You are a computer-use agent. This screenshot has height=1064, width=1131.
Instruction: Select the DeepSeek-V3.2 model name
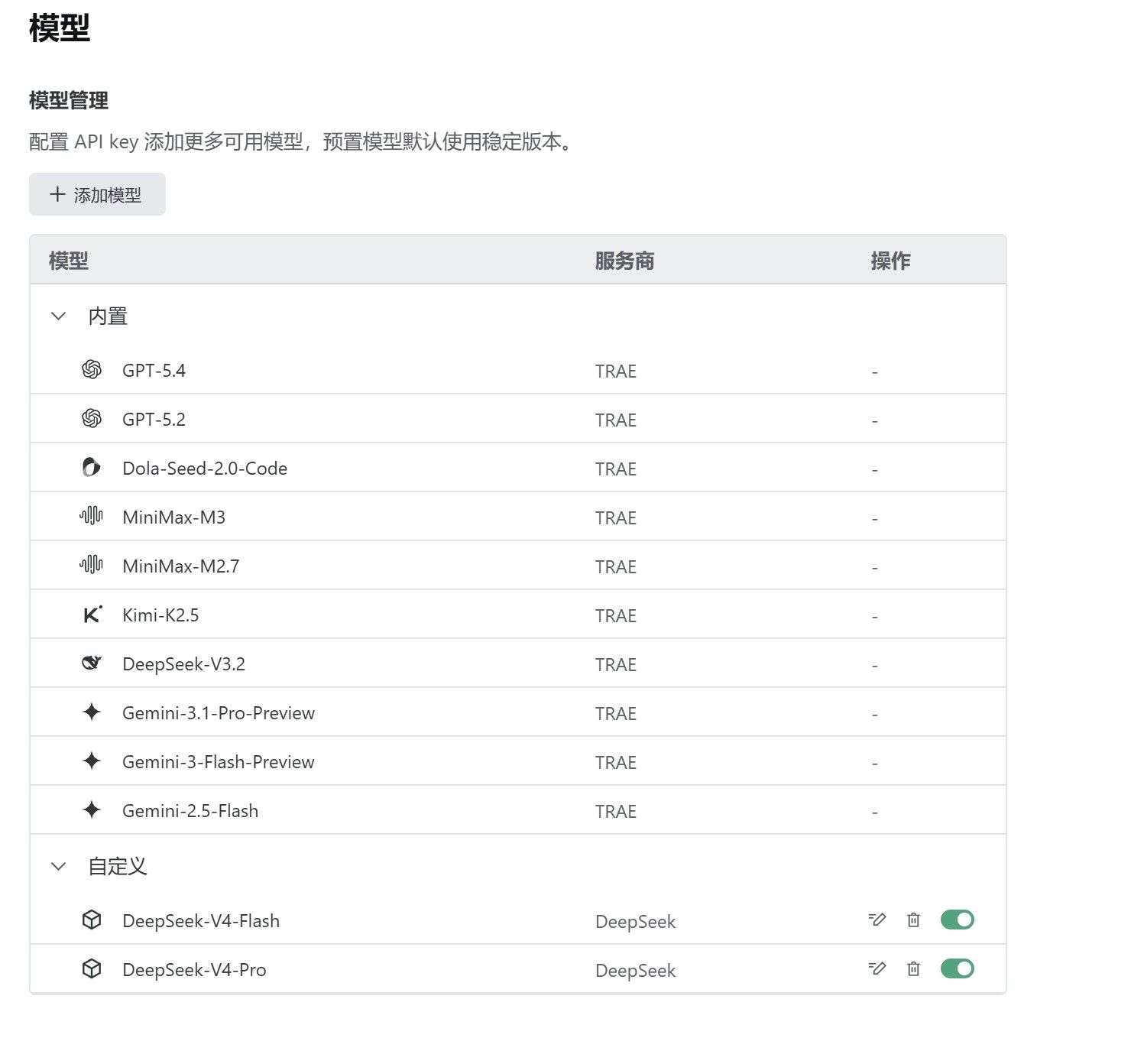point(184,664)
